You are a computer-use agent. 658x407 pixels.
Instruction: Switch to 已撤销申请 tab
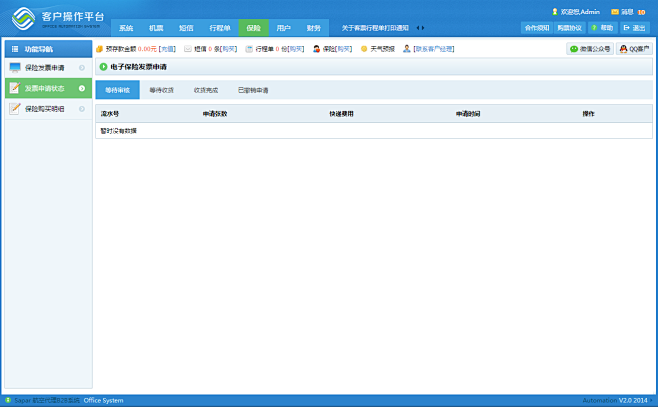[253, 90]
